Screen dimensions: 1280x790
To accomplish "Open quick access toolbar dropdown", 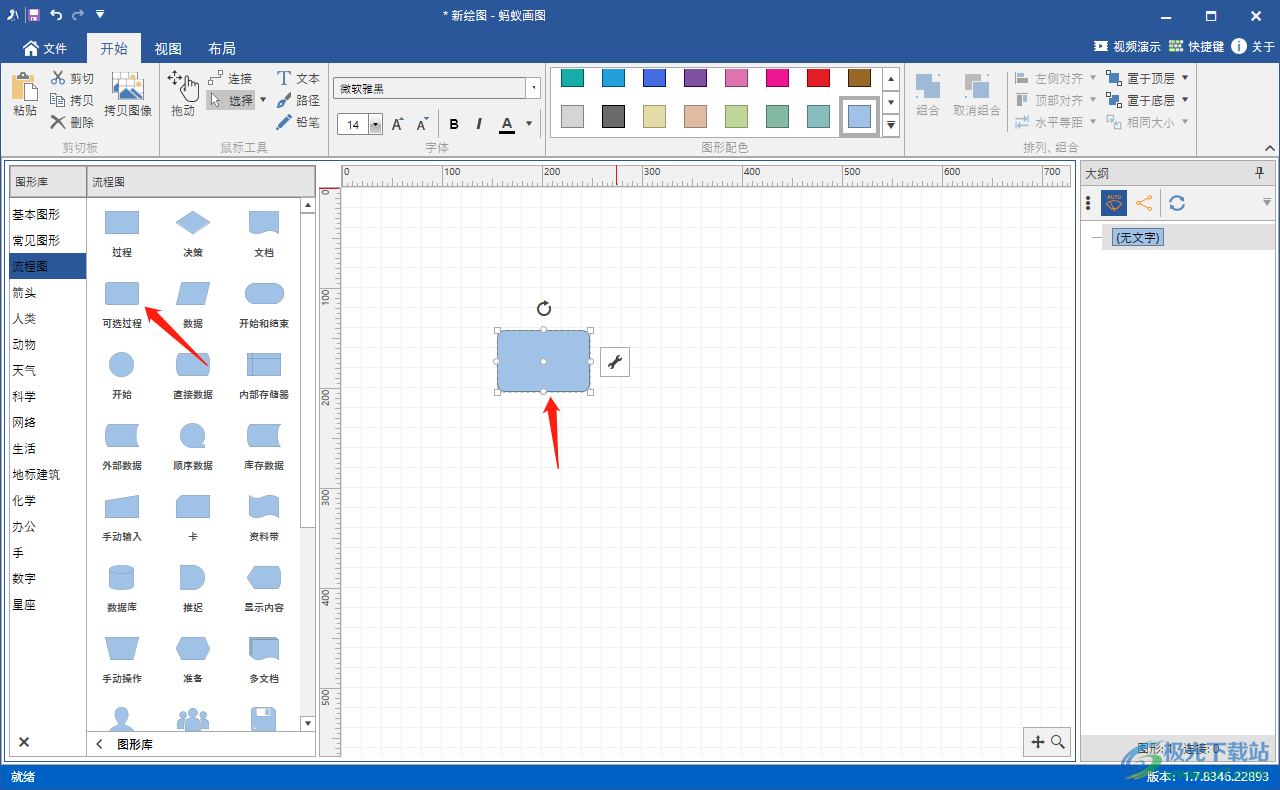I will coord(100,15).
